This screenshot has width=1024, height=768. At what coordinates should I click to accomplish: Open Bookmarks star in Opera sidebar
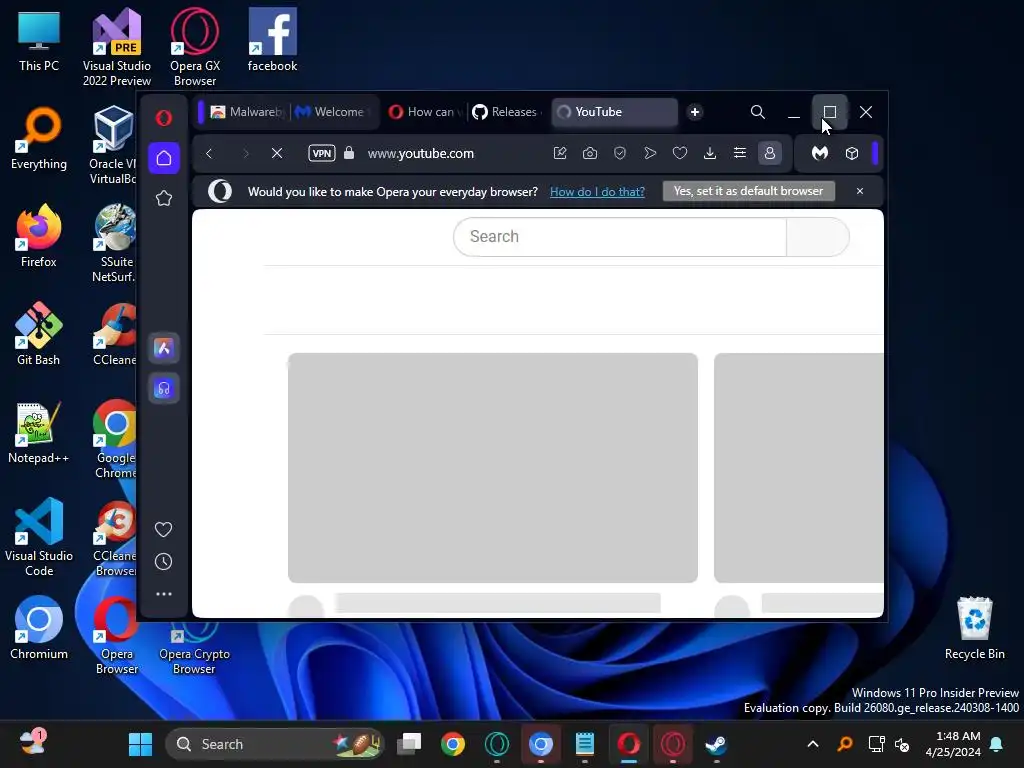pos(164,199)
